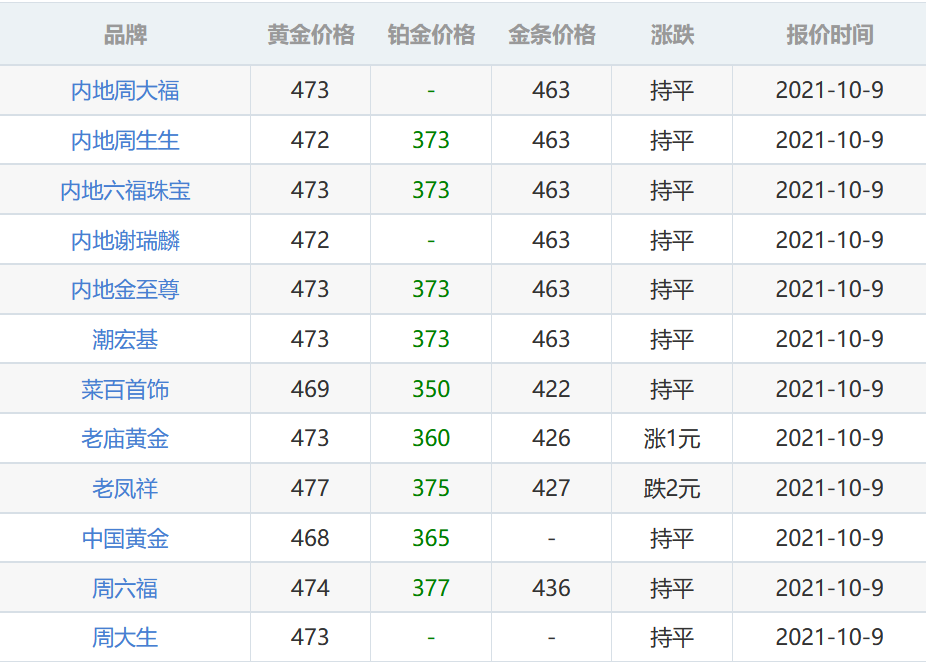Open the 老庙黄金 brand link
Screen dimensions: 926x662
coord(125,438)
